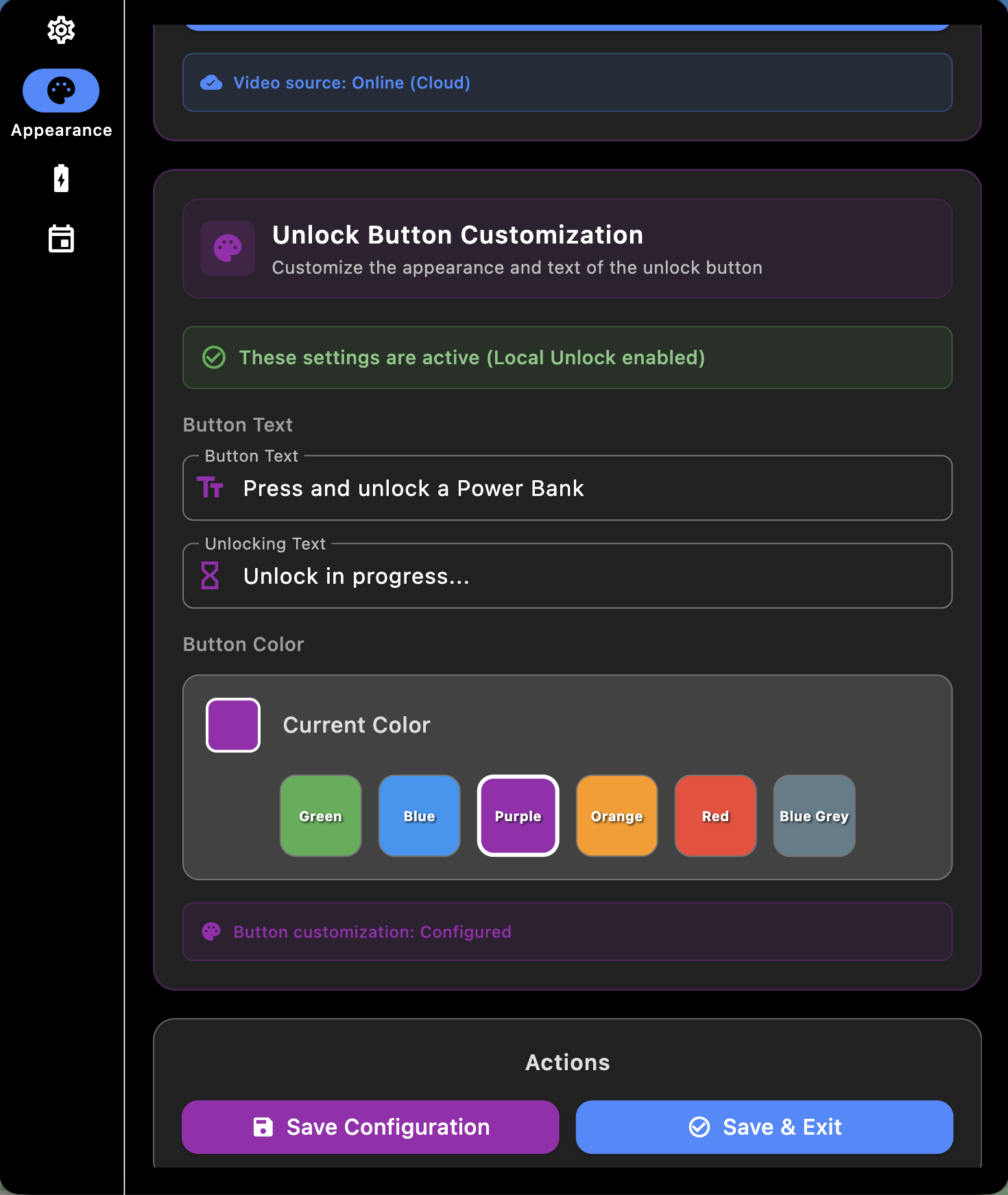The width and height of the screenshot is (1008, 1195).
Task: Click inside the Button Text input field
Action: pyautogui.click(x=549, y=488)
